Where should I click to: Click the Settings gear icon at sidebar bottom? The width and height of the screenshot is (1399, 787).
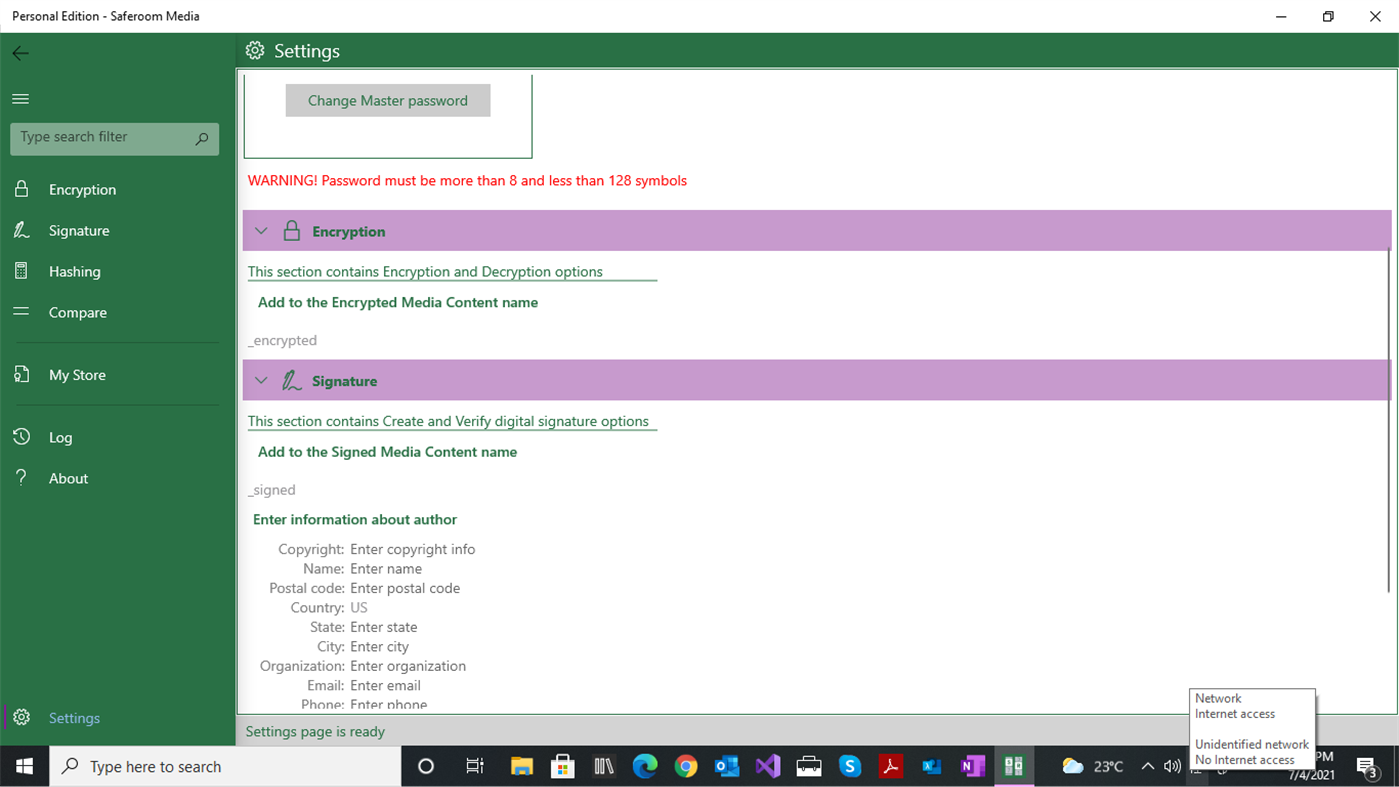pos(20,717)
